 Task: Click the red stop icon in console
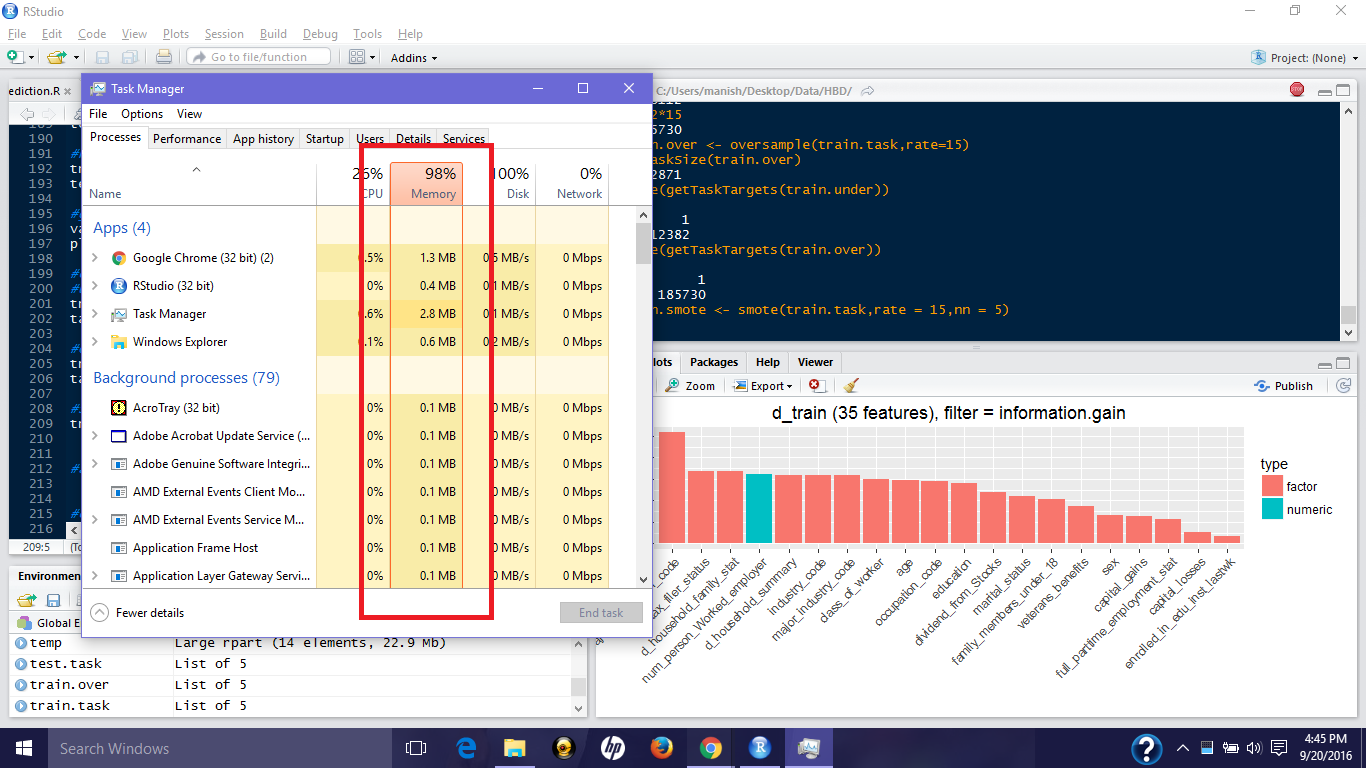coord(1297,90)
